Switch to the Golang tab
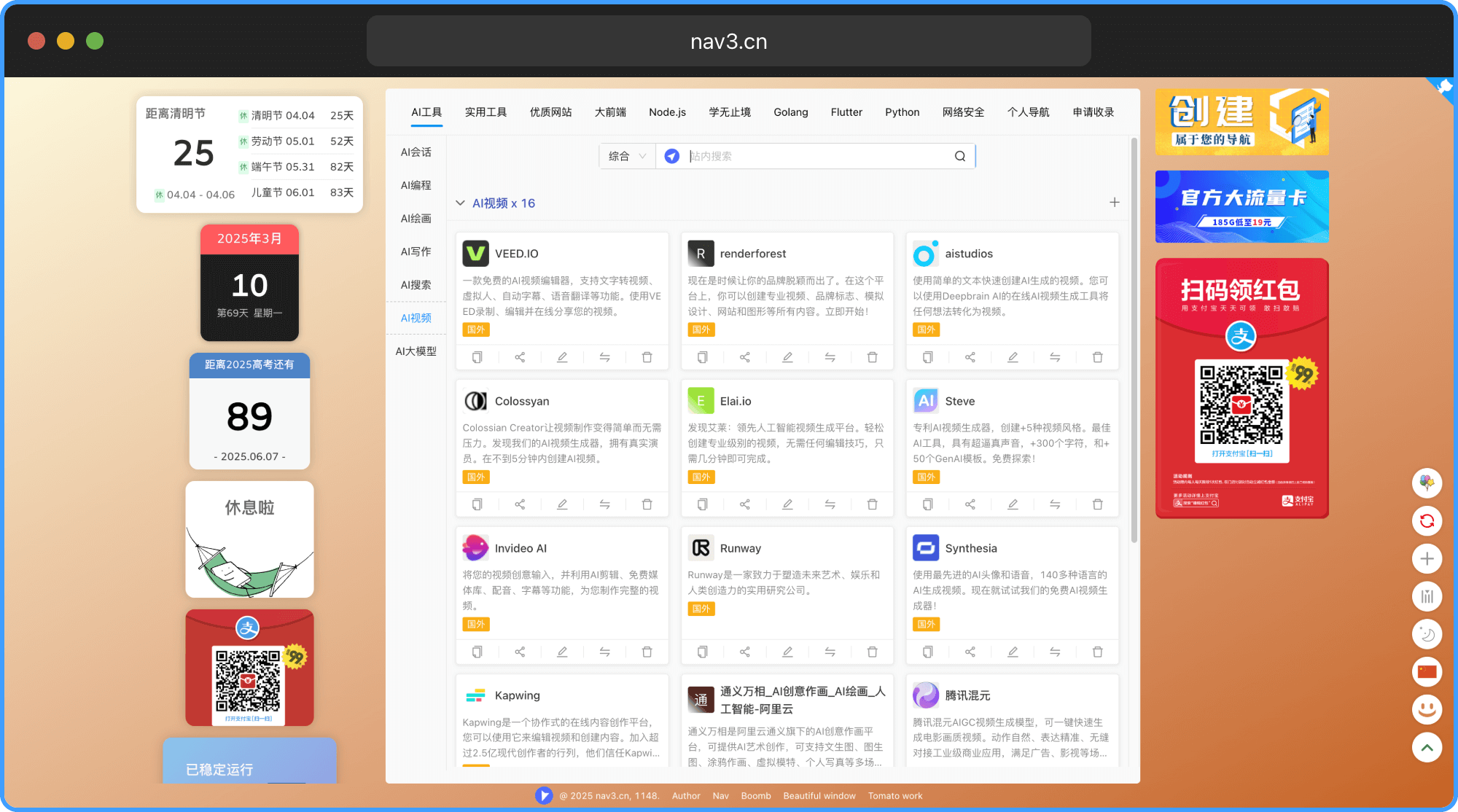This screenshot has width=1458, height=812. coord(790,112)
